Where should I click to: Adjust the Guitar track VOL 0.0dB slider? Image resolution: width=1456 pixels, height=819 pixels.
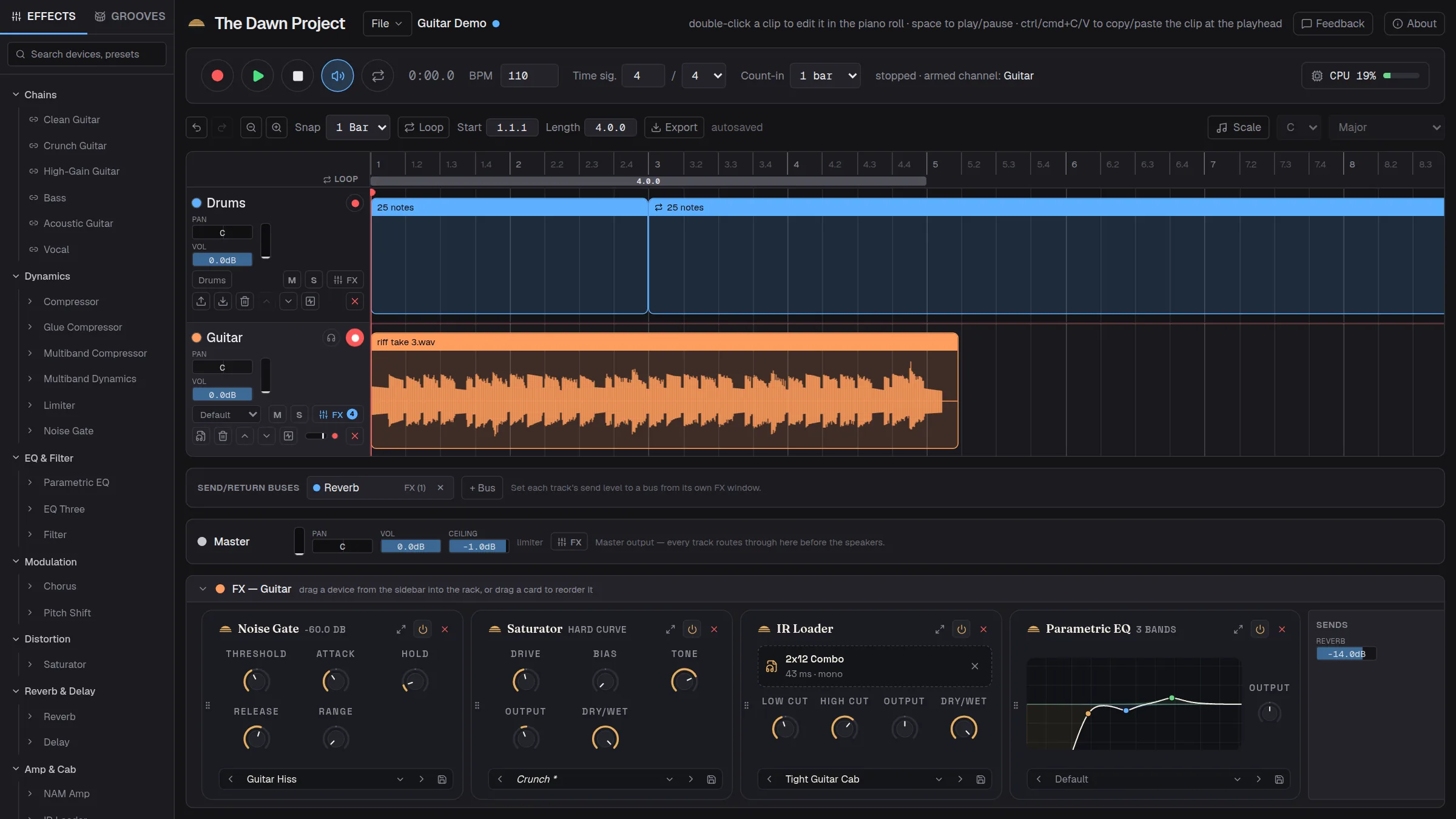(222, 395)
